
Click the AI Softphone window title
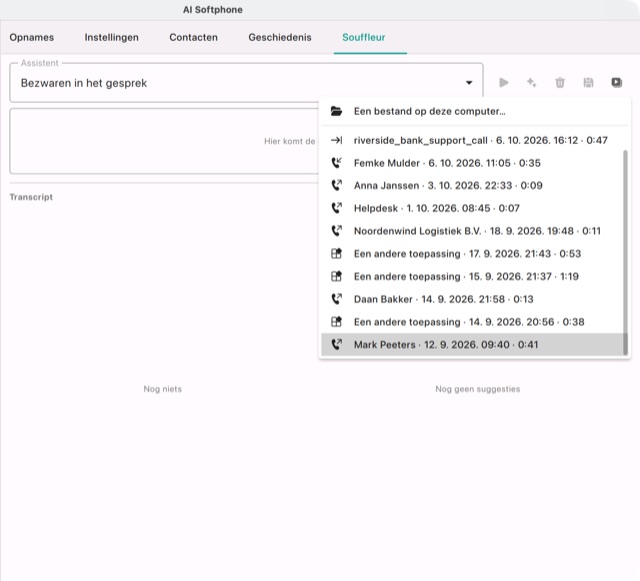(213, 10)
